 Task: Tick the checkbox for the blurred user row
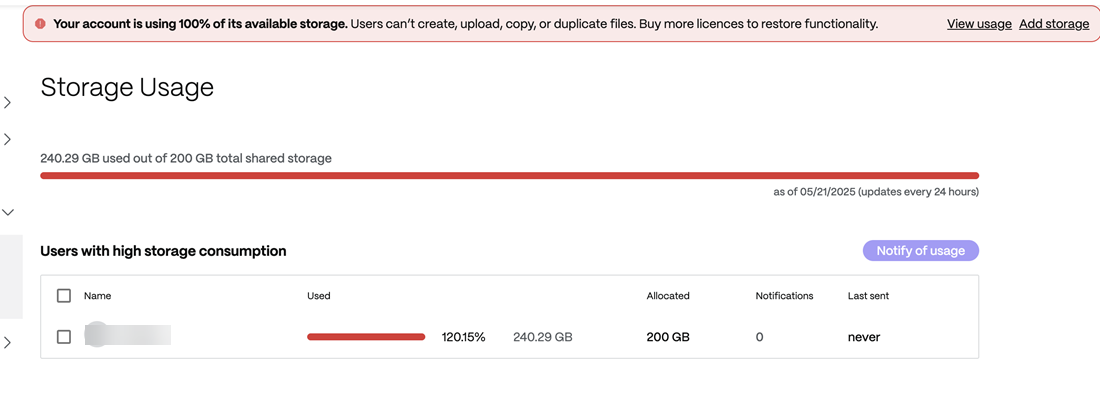point(64,337)
